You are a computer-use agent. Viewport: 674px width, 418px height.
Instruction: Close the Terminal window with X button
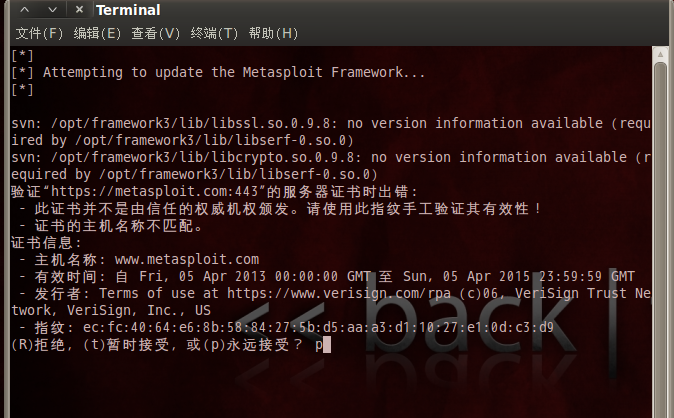pyautogui.click(x=79, y=9)
